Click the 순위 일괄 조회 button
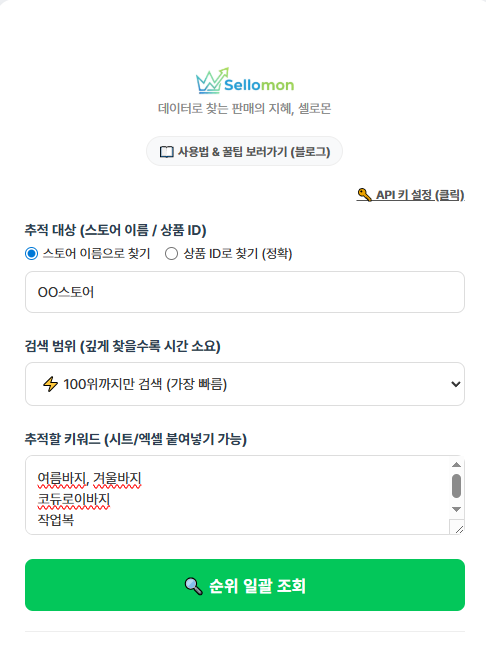The height and width of the screenshot is (651, 486). point(245,585)
